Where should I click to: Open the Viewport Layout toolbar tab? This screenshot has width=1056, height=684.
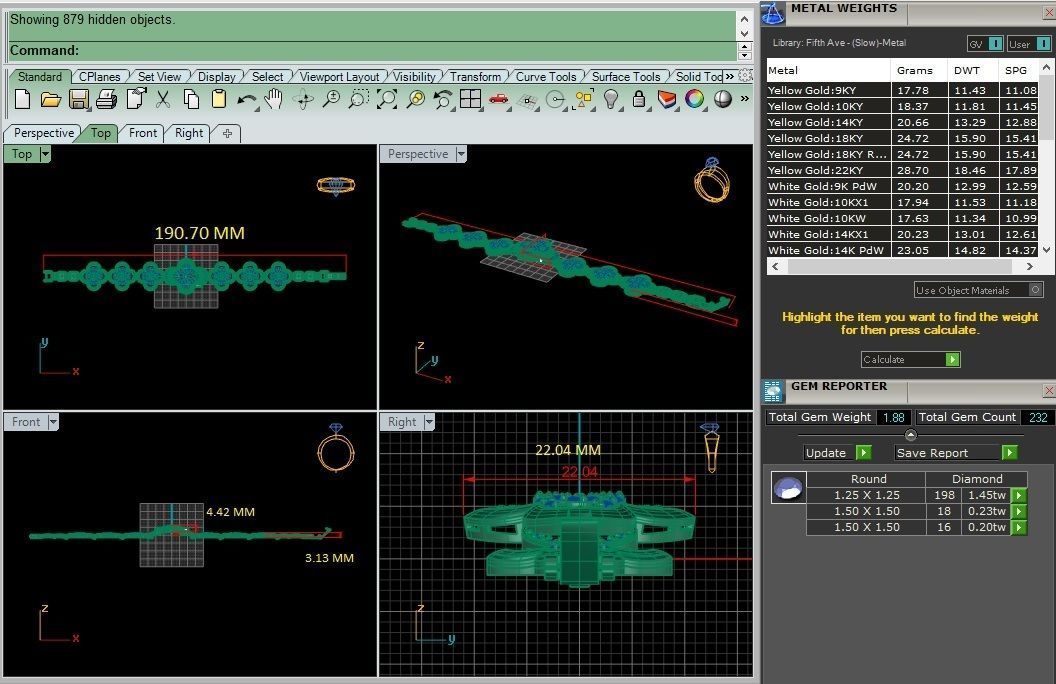339,77
